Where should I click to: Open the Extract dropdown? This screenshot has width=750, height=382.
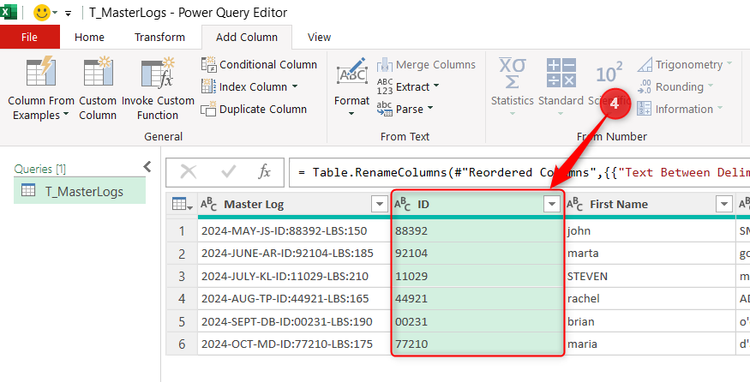[408, 87]
